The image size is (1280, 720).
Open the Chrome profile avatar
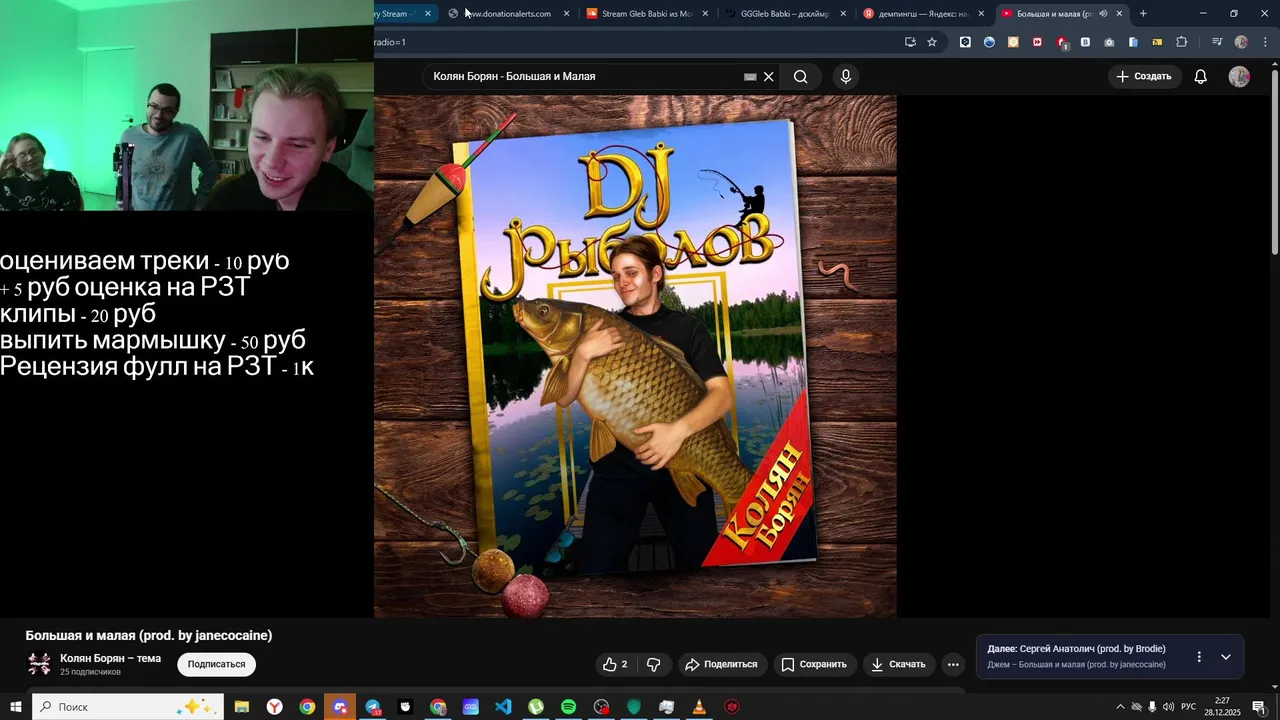pos(1241,42)
